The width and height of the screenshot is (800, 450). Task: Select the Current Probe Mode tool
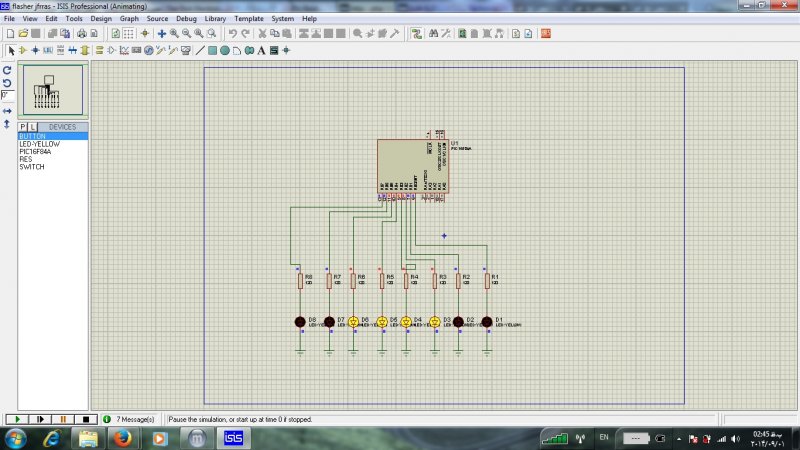173,51
